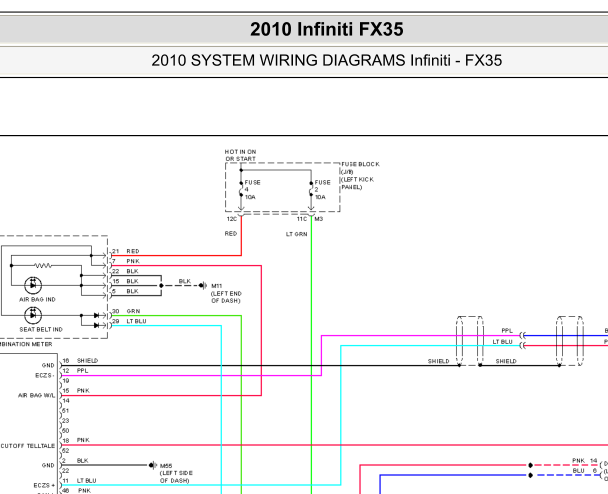The width and height of the screenshot is (608, 494).
Task: Click the resistor symbol in combination meter
Action: tap(43, 266)
